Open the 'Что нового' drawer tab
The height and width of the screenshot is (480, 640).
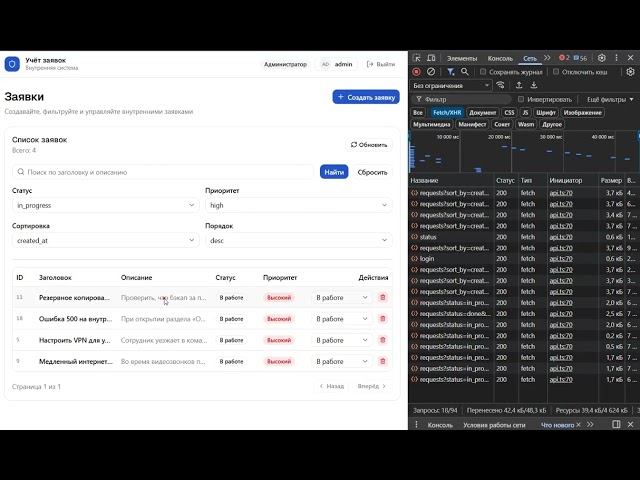tap(557, 425)
